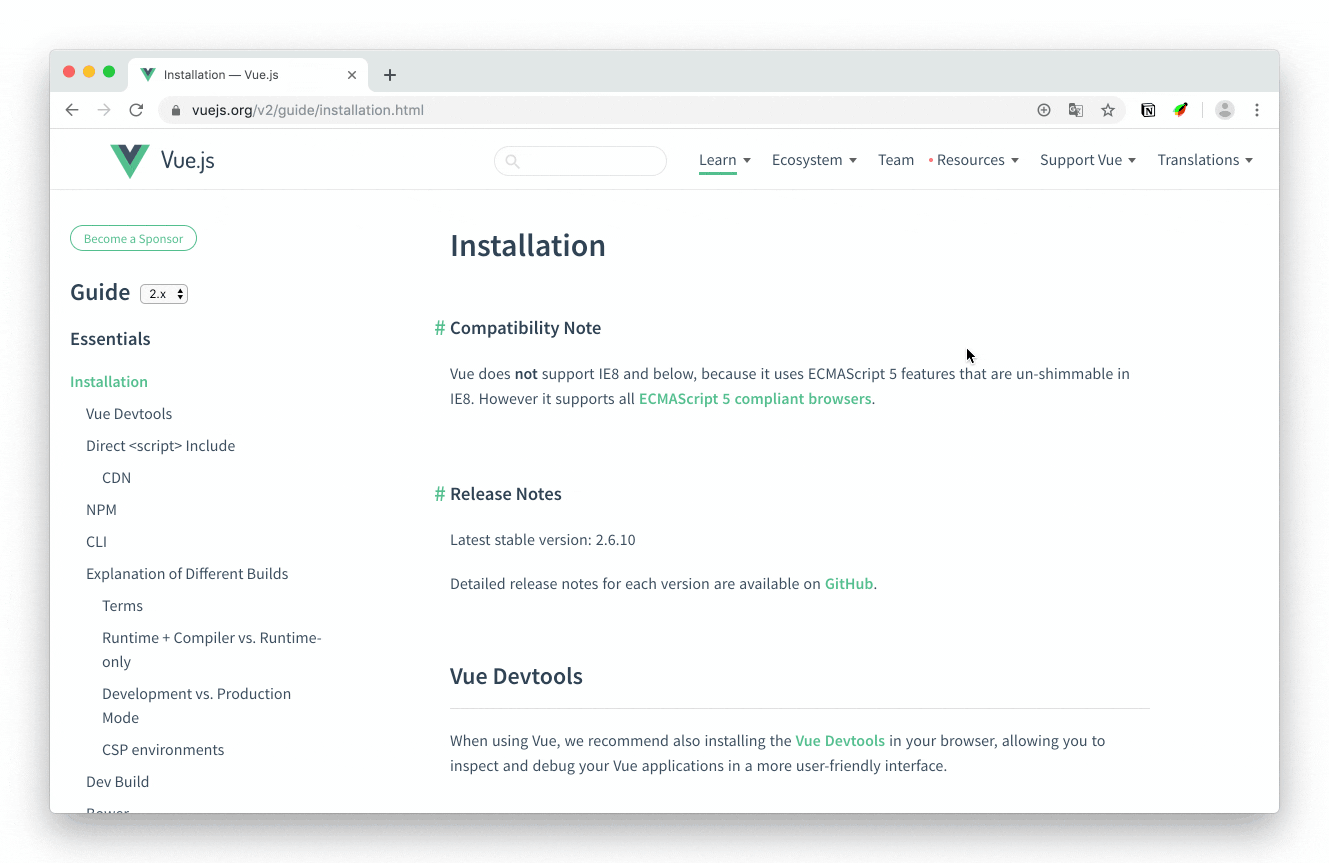Go to Vue Devtools in the sidebar

129,414
